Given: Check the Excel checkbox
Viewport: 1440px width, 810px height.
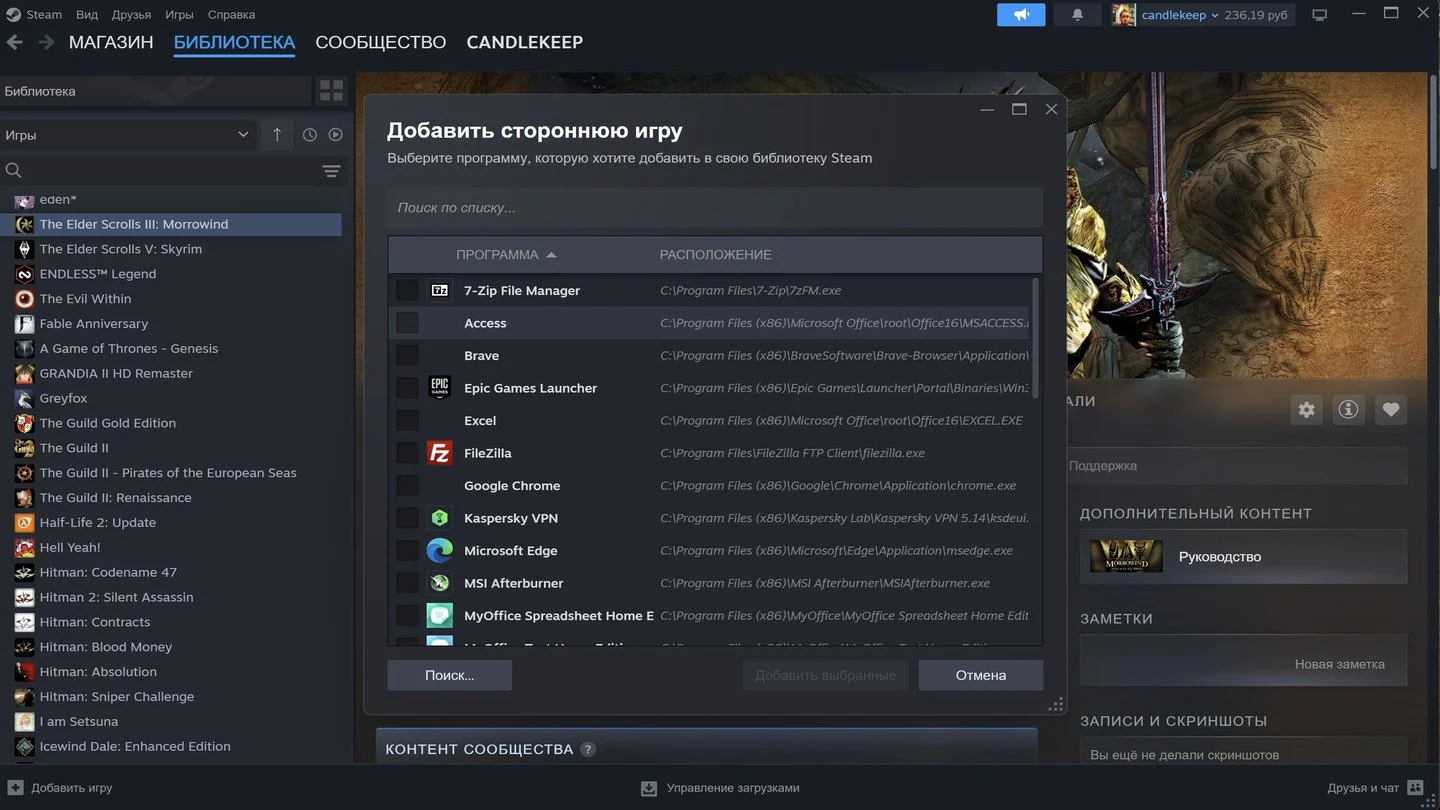Looking at the screenshot, I should point(407,420).
